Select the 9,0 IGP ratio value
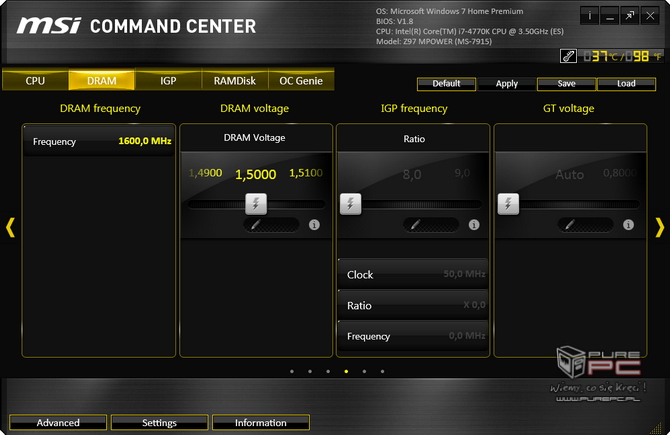The height and width of the screenshot is (435, 670). coord(462,173)
